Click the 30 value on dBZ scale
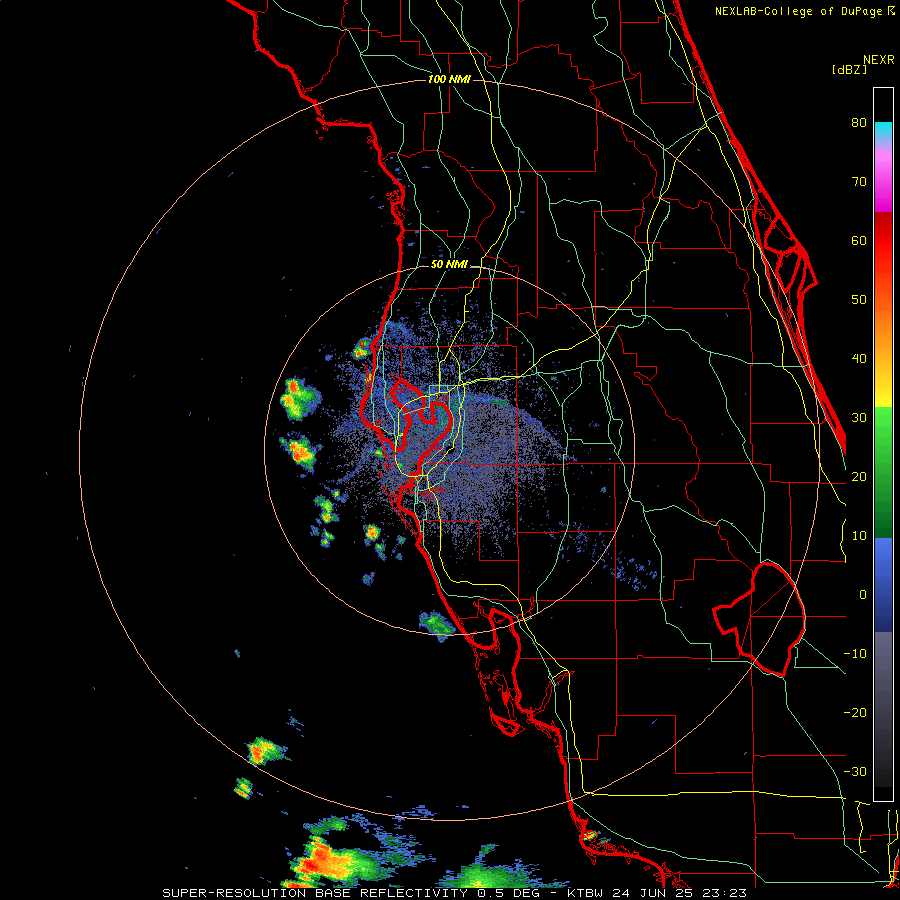Image resolution: width=900 pixels, height=900 pixels. (859, 418)
